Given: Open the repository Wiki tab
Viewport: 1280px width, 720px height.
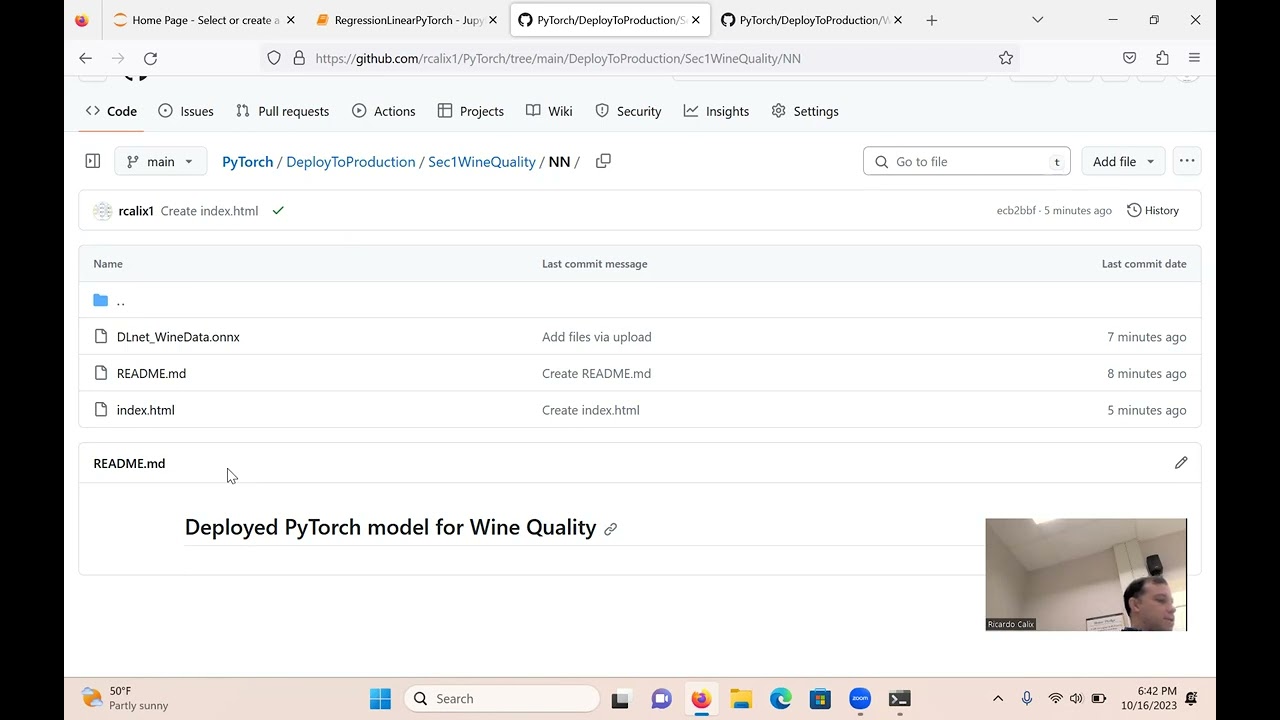Looking at the screenshot, I should coord(549,111).
